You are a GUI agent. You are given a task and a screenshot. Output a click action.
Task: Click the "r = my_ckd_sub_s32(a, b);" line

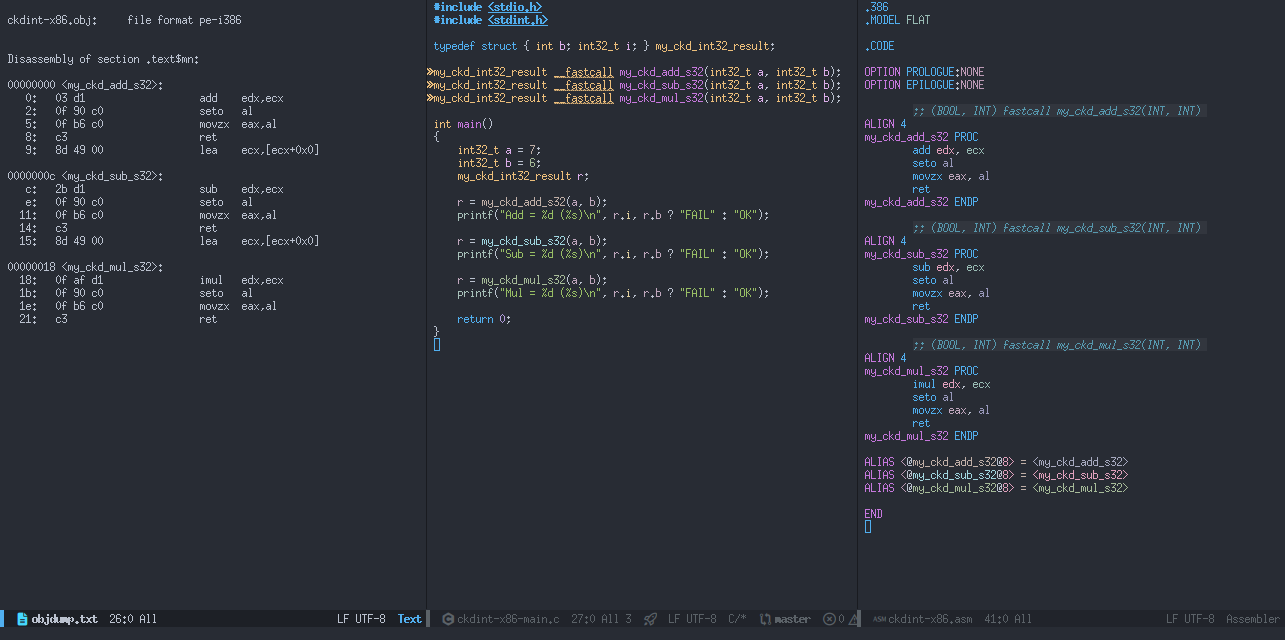pos(532,241)
